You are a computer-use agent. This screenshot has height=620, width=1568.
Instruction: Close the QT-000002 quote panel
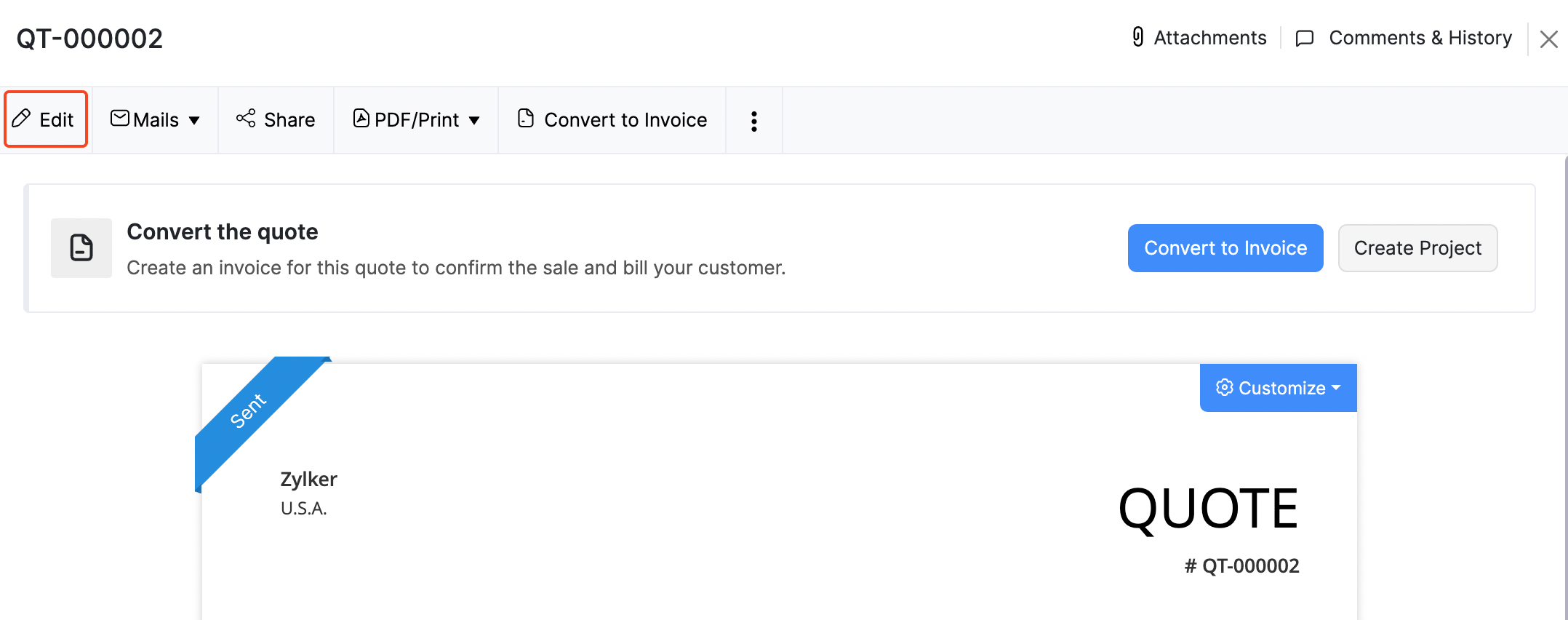[1548, 39]
